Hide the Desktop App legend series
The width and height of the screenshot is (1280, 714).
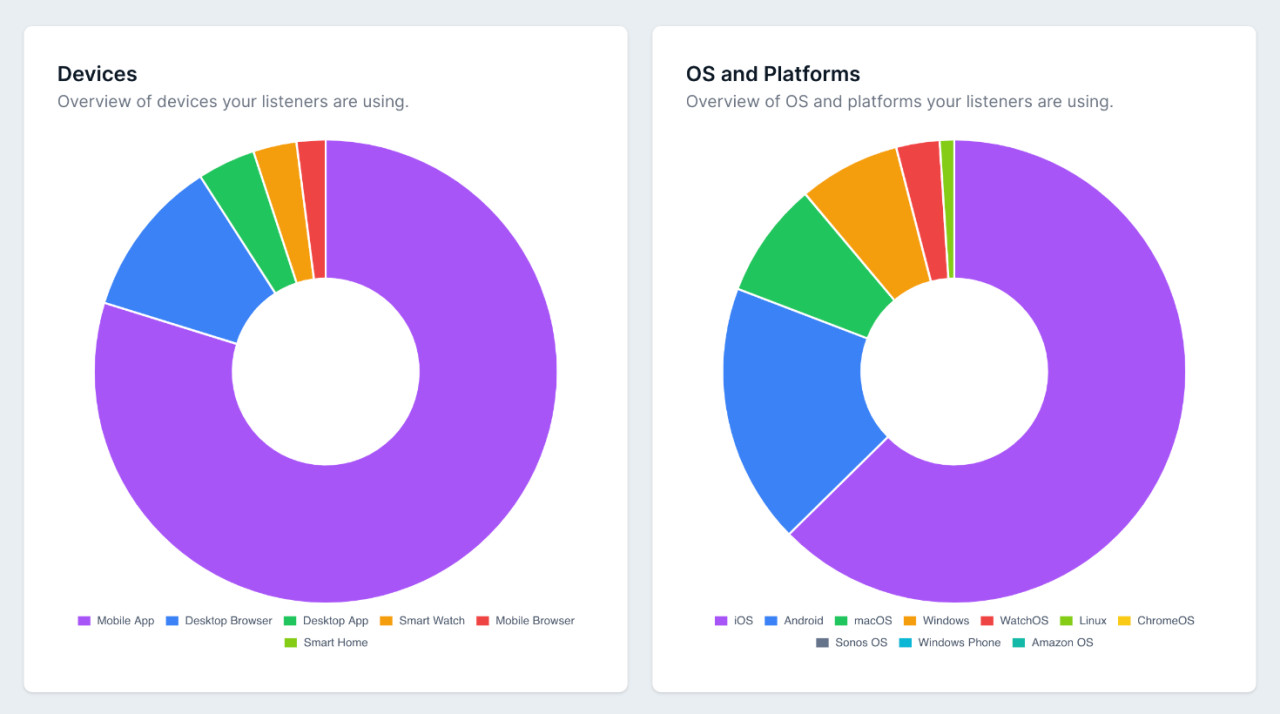point(326,621)
